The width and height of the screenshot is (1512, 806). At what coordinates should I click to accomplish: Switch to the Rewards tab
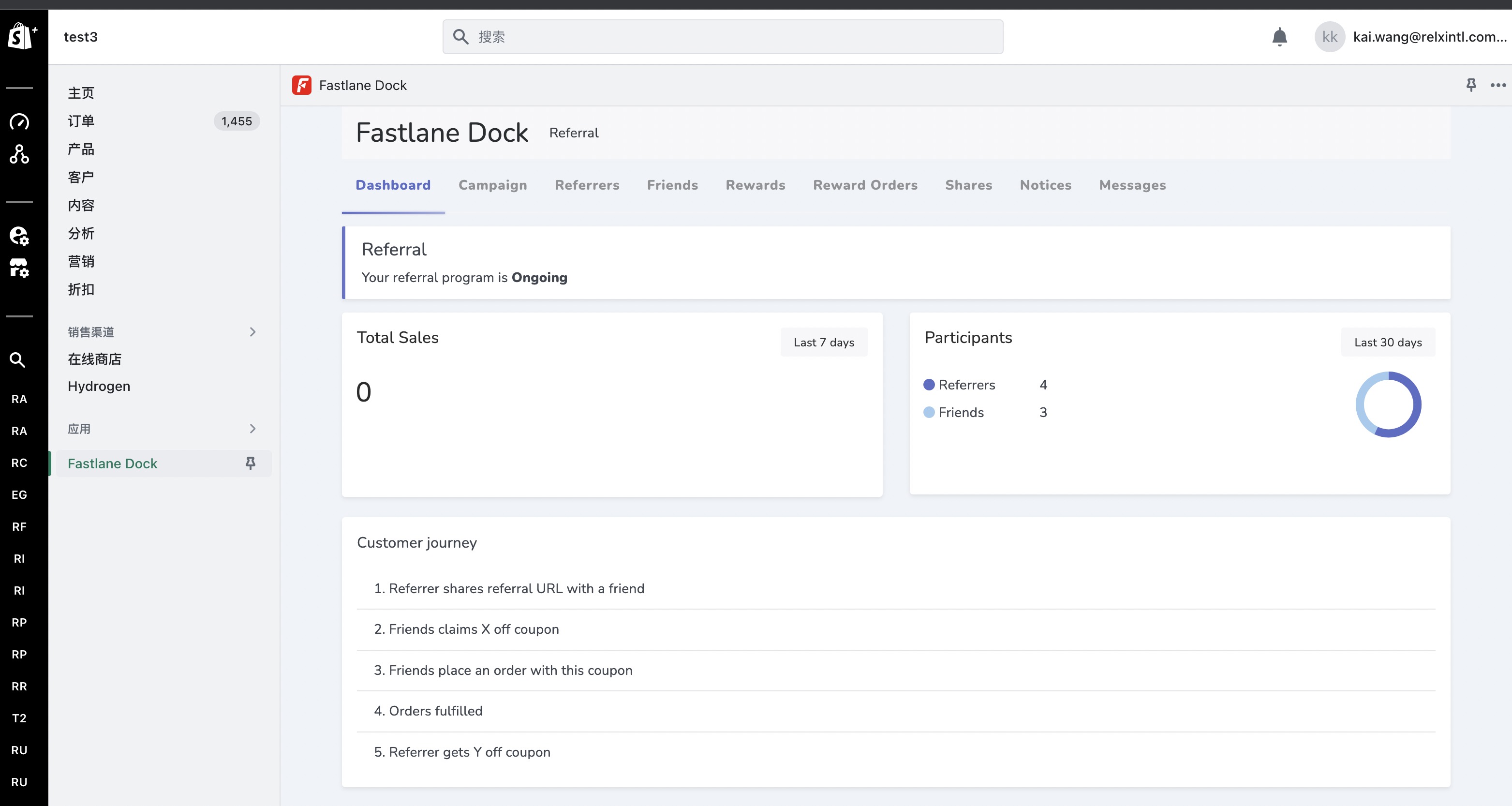(756, 185)
